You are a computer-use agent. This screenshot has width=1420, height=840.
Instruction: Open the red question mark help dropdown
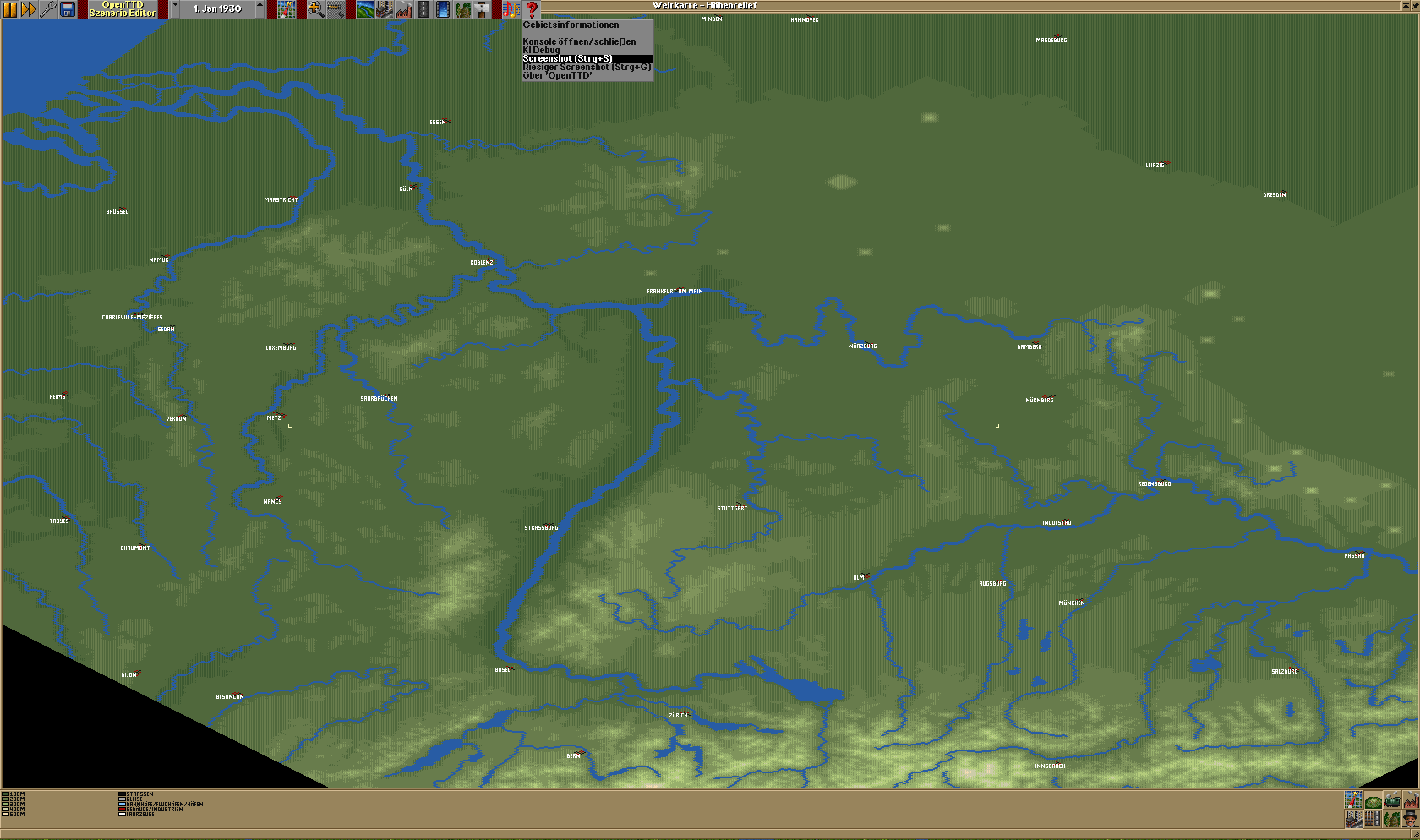532,9
